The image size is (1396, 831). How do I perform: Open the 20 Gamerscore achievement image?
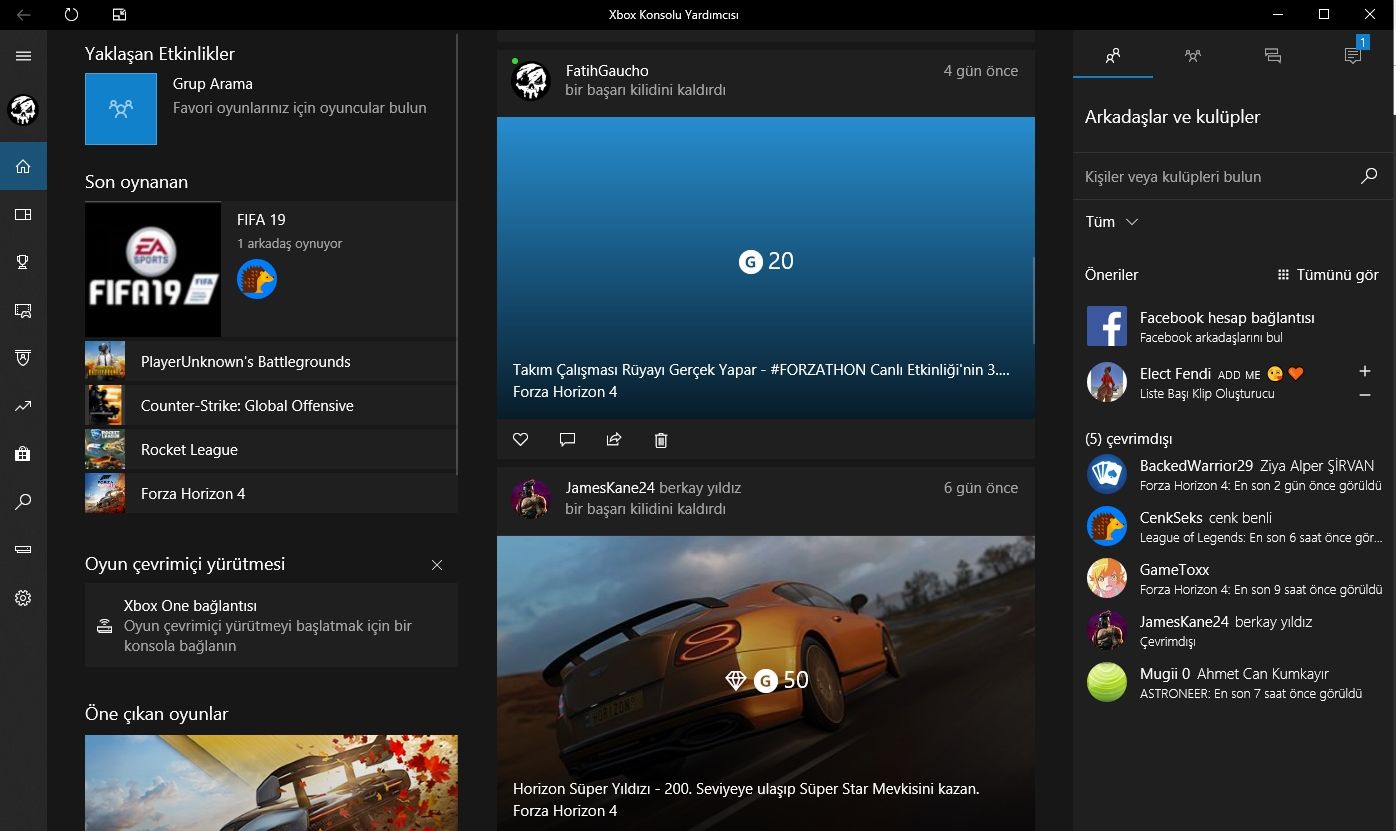[x=766, y=268]
